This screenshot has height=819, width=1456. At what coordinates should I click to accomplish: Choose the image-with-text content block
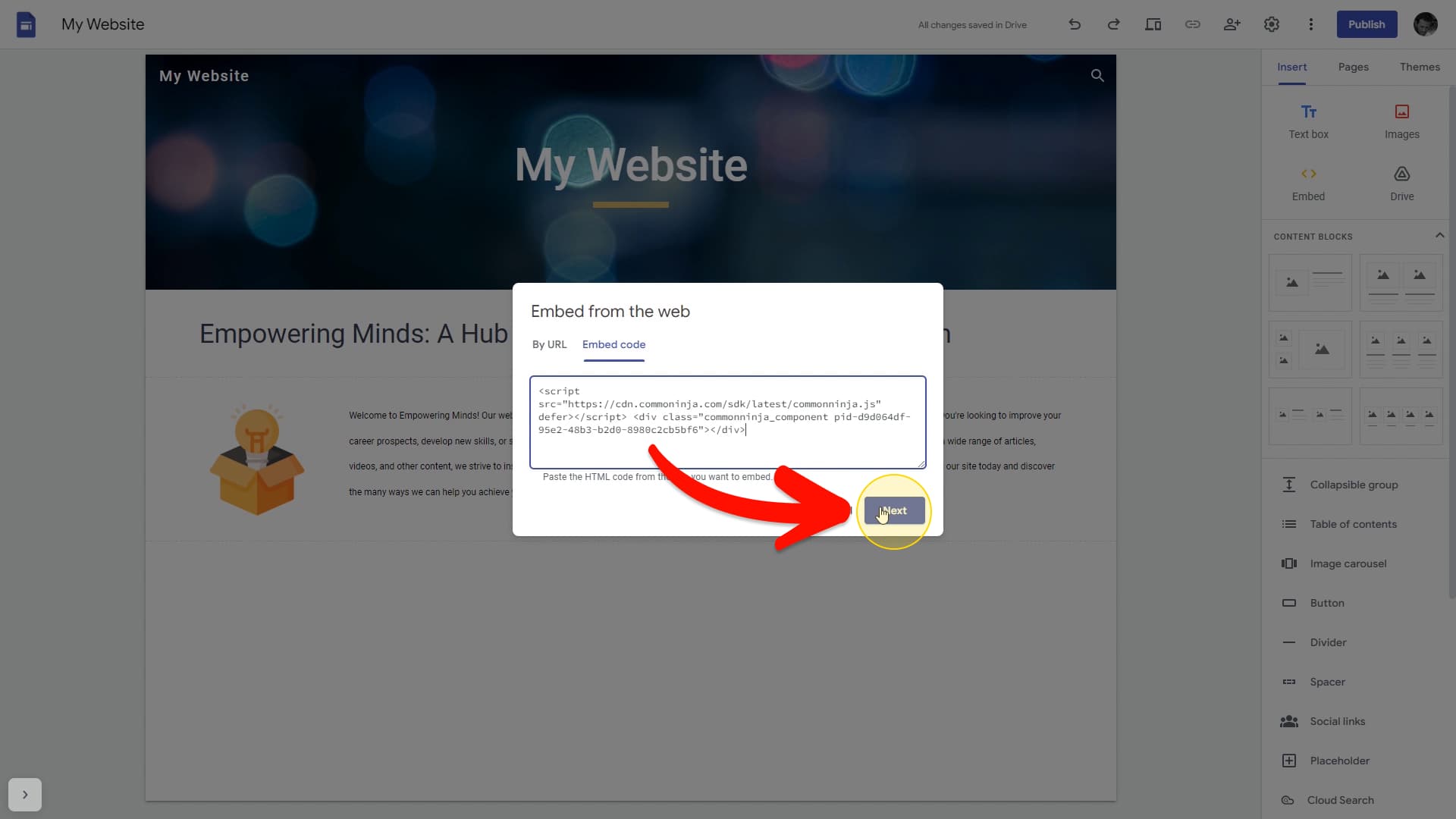(x=1310, y=282)
